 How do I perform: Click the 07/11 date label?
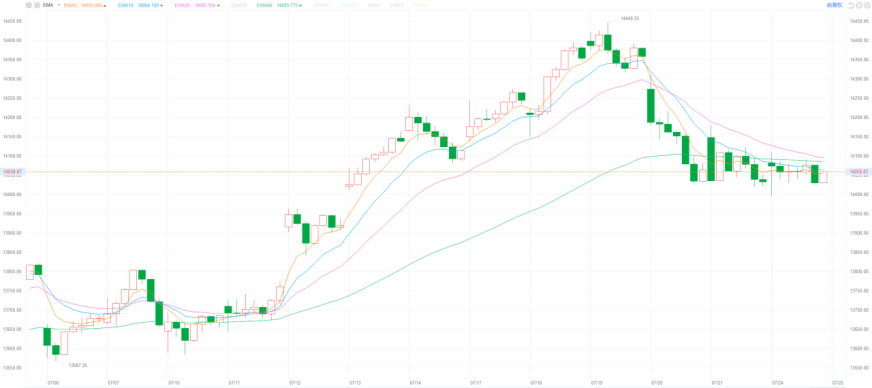pos(234,383)
